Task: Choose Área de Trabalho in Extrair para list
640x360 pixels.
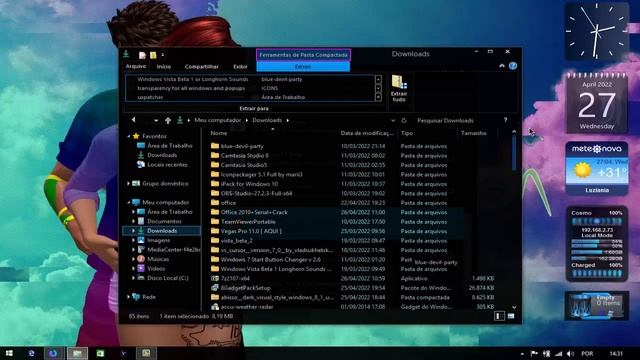Action: pos(283,97)
